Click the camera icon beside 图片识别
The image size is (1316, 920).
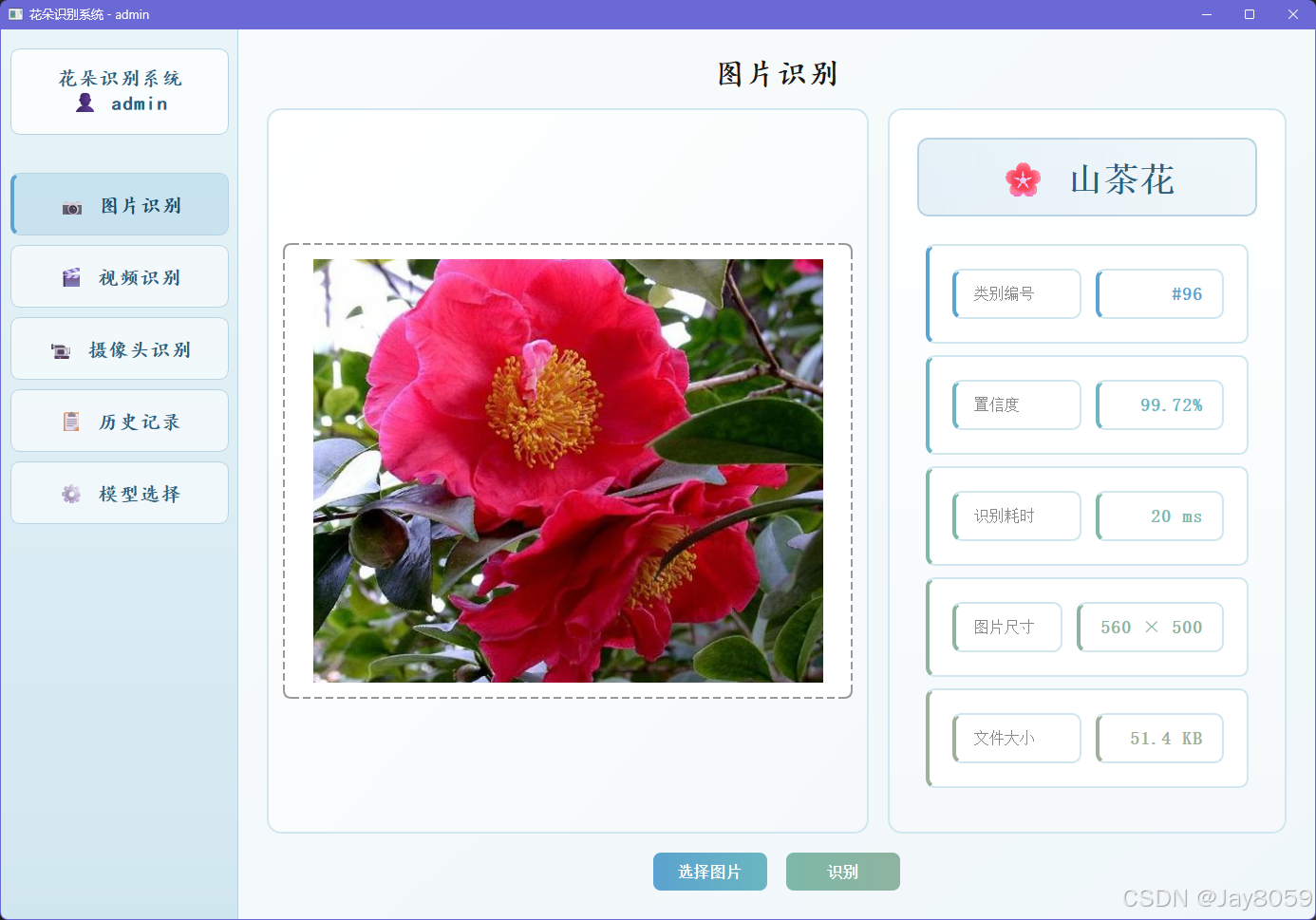pos(72,208)
